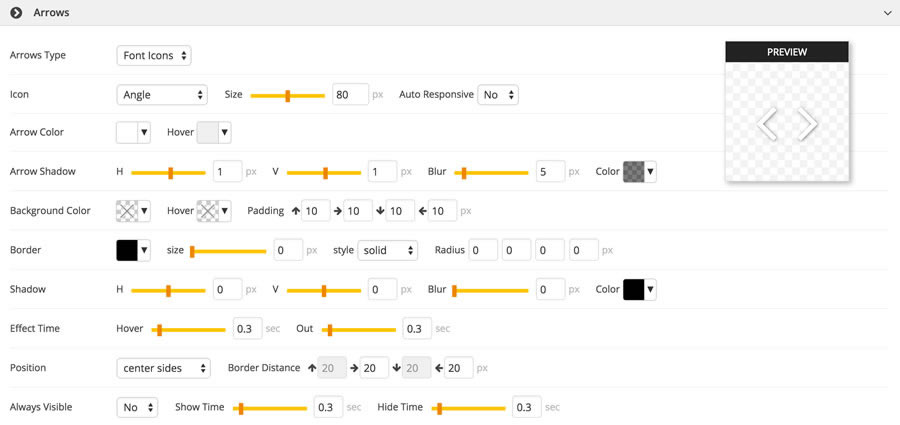Click the right arrow in the preview
This screenshot has height=425, width=900.
click(808, 124)
